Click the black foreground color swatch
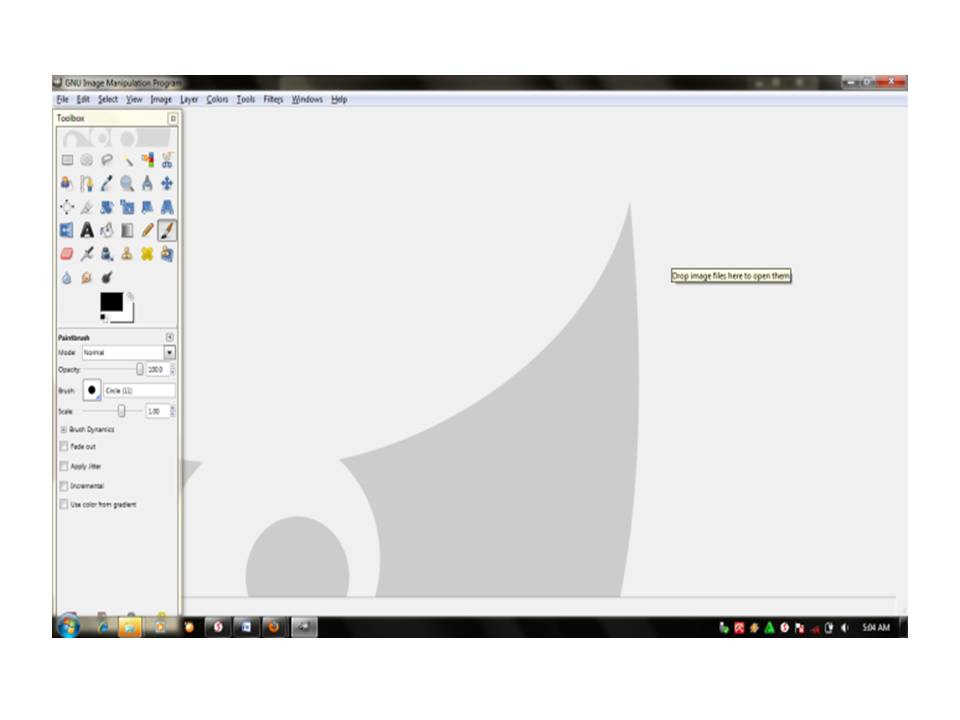This screenshot has width=960, height=720. pyautogui.click(x=111, y=302)
